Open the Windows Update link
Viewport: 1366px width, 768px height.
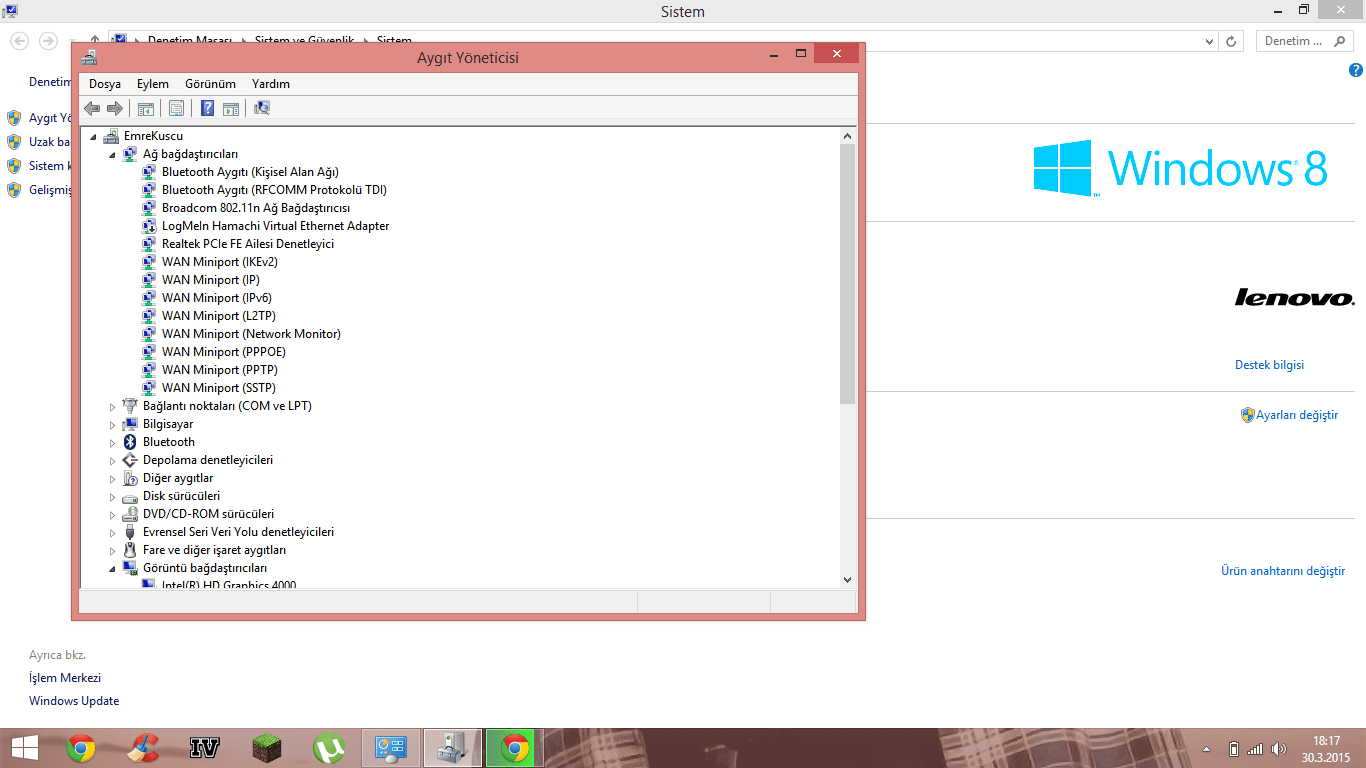coord(74,701)
